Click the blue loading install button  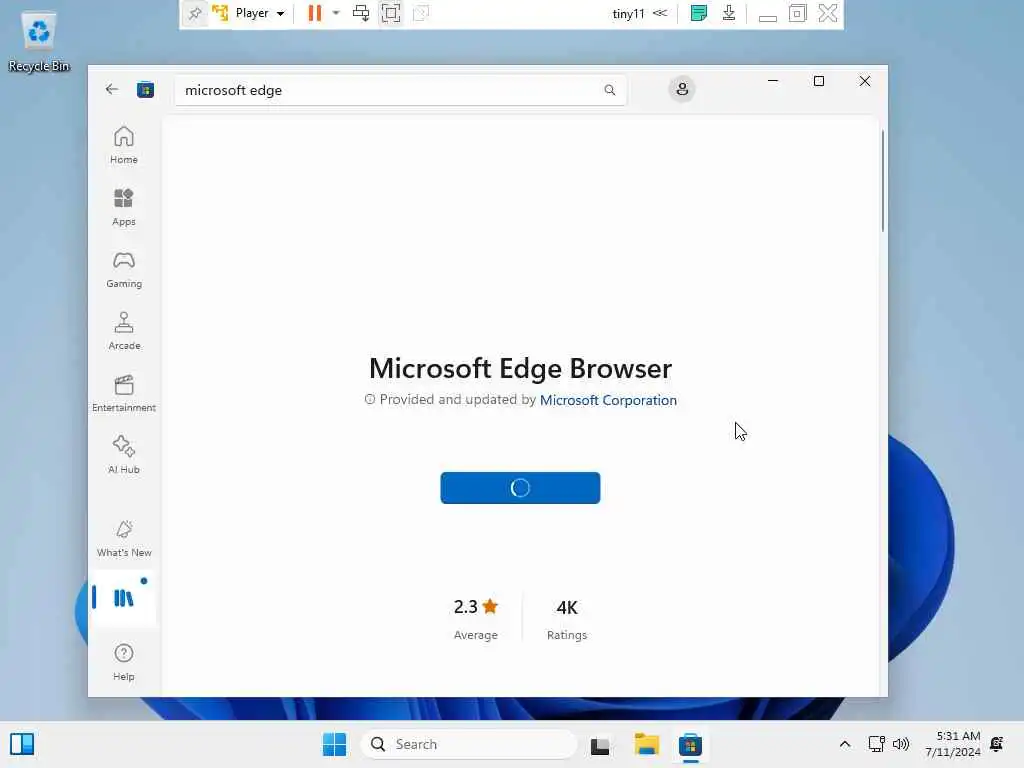tap(520, 488)
